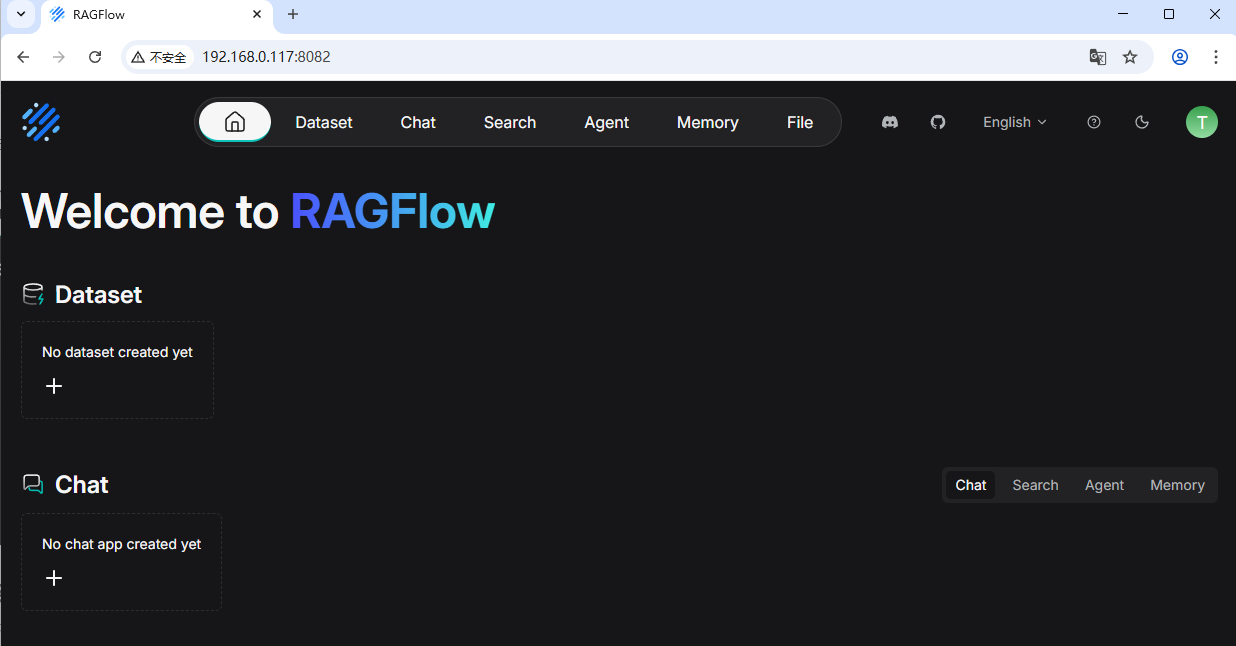Close the RAGFlow browser tab
1236x646 pixels.
257,14
